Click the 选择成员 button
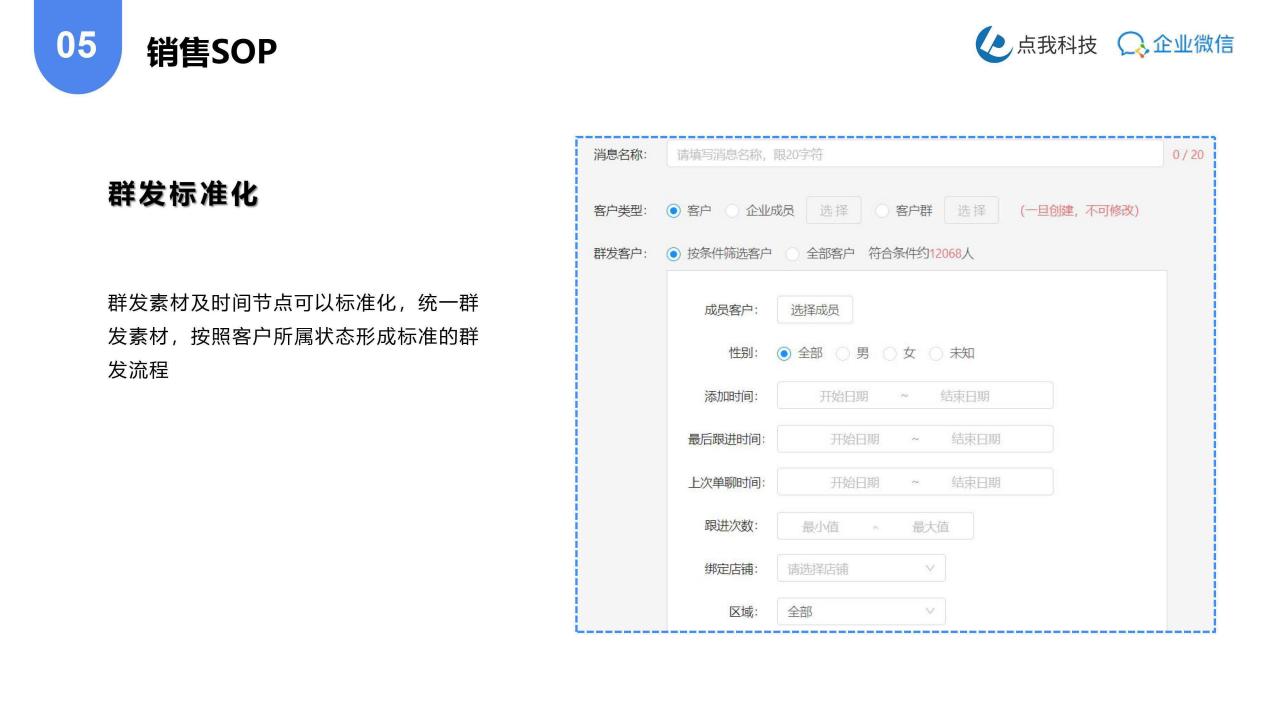Screen dimensions: 1280x720 (x=814, y=310)
